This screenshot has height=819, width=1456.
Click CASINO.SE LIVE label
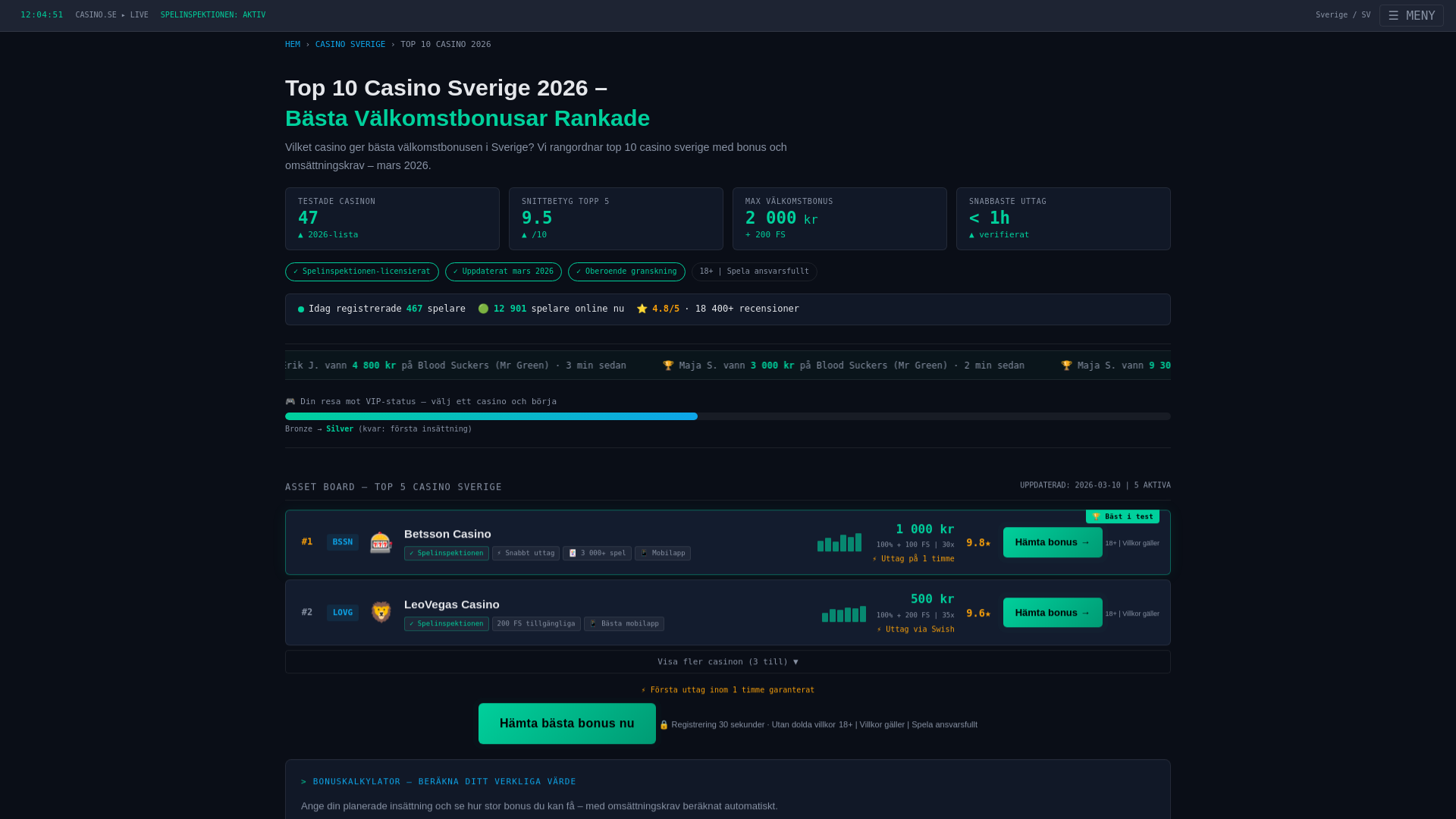pos(112,15)
